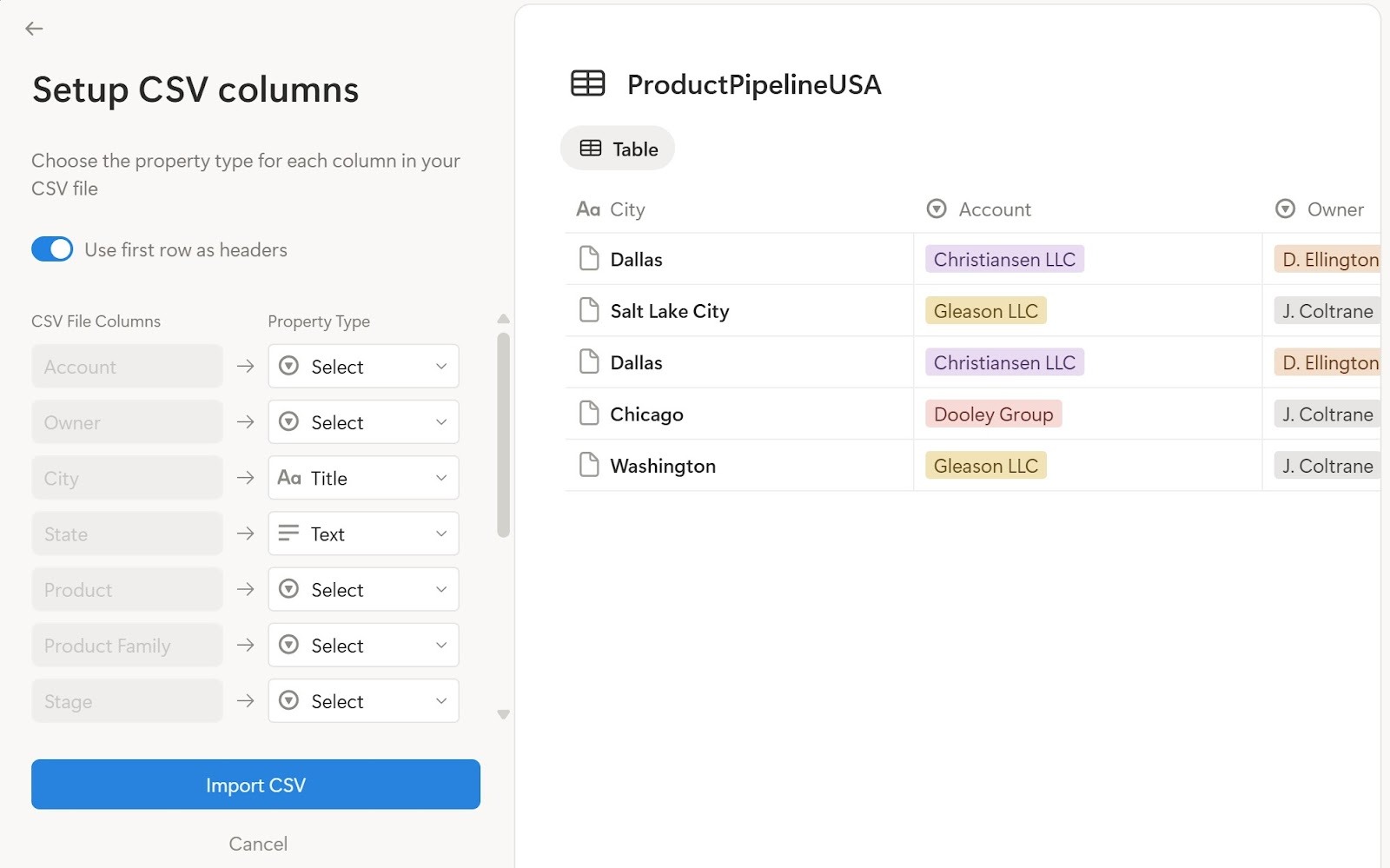1390x868 pixels.
Task: Click the page icon in the Chicago row
Action: pos(589,414)
